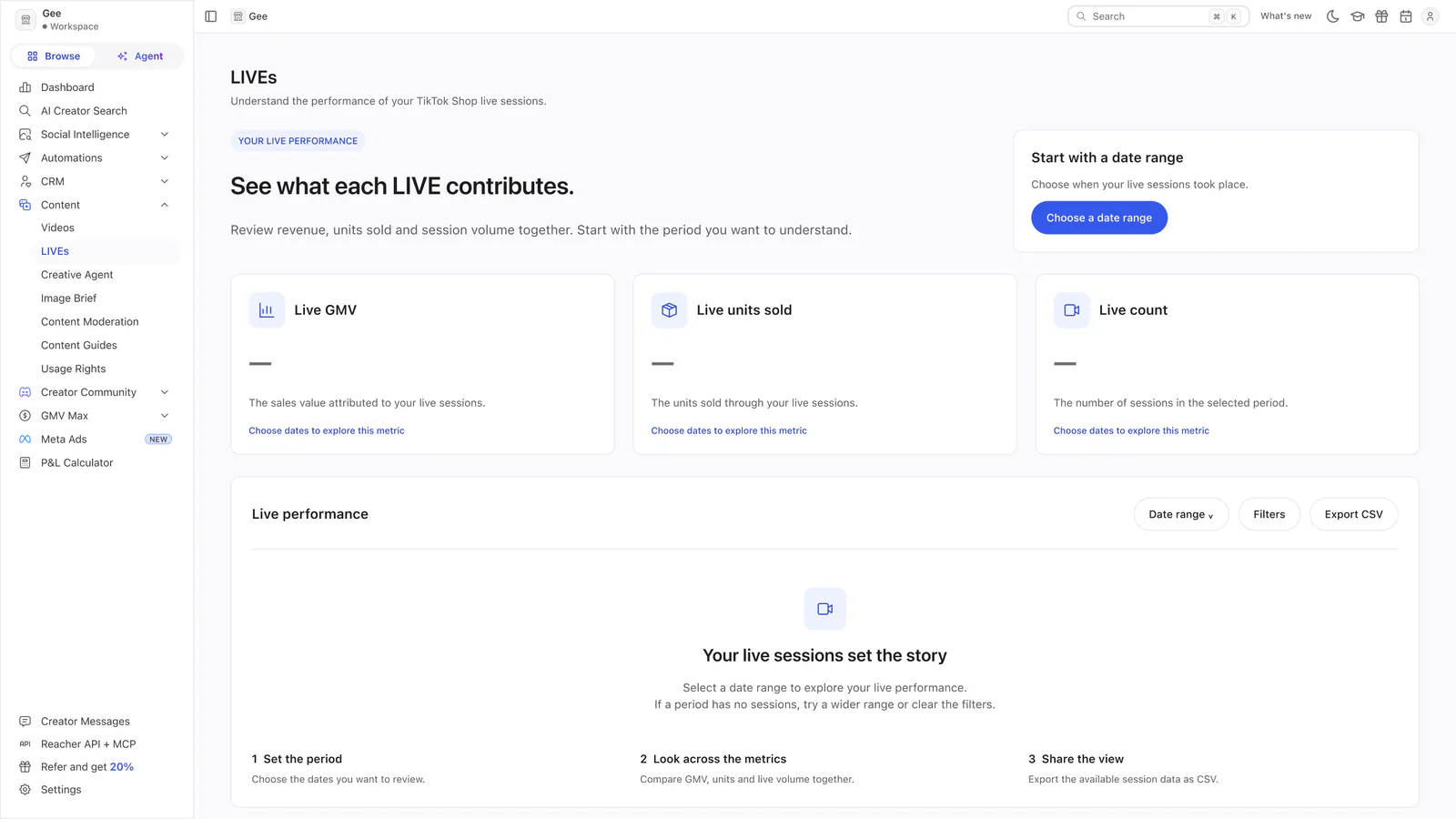Click the P&L Calculator icon
Image resolution: width=1456 pixels, height=819 pixels.
click(x=25, y=463)
